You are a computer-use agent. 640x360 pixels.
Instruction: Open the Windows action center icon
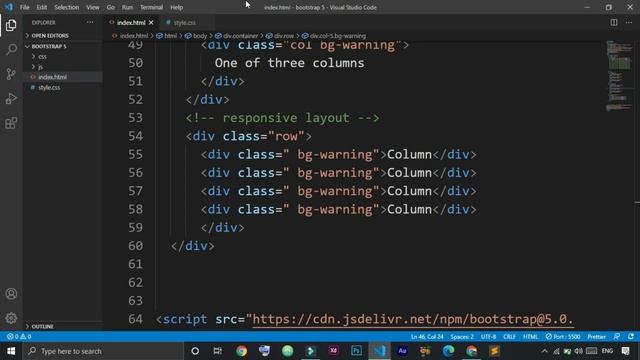pos(625,351)
